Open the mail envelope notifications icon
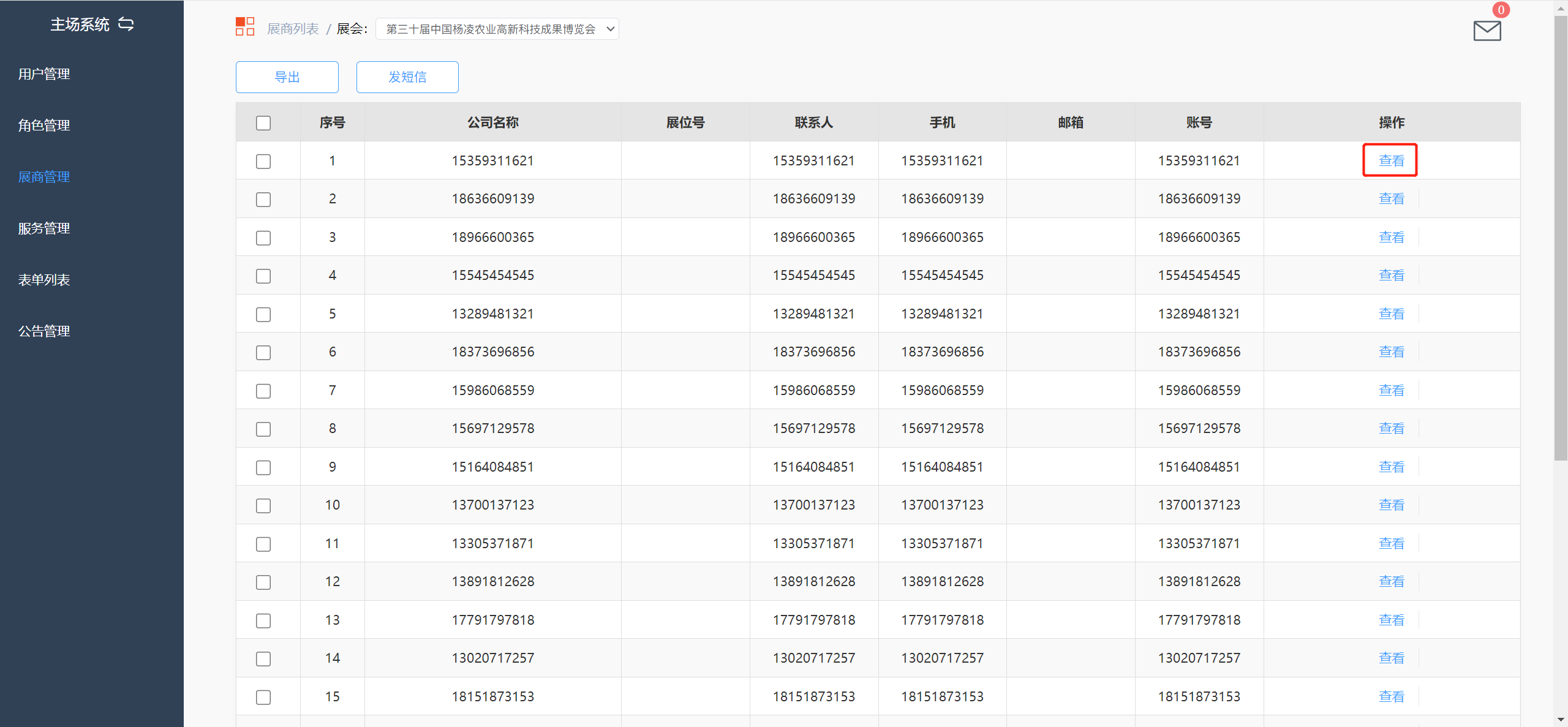Image resolution: width=1568 pixels, height=727 pixels. 1487,31
